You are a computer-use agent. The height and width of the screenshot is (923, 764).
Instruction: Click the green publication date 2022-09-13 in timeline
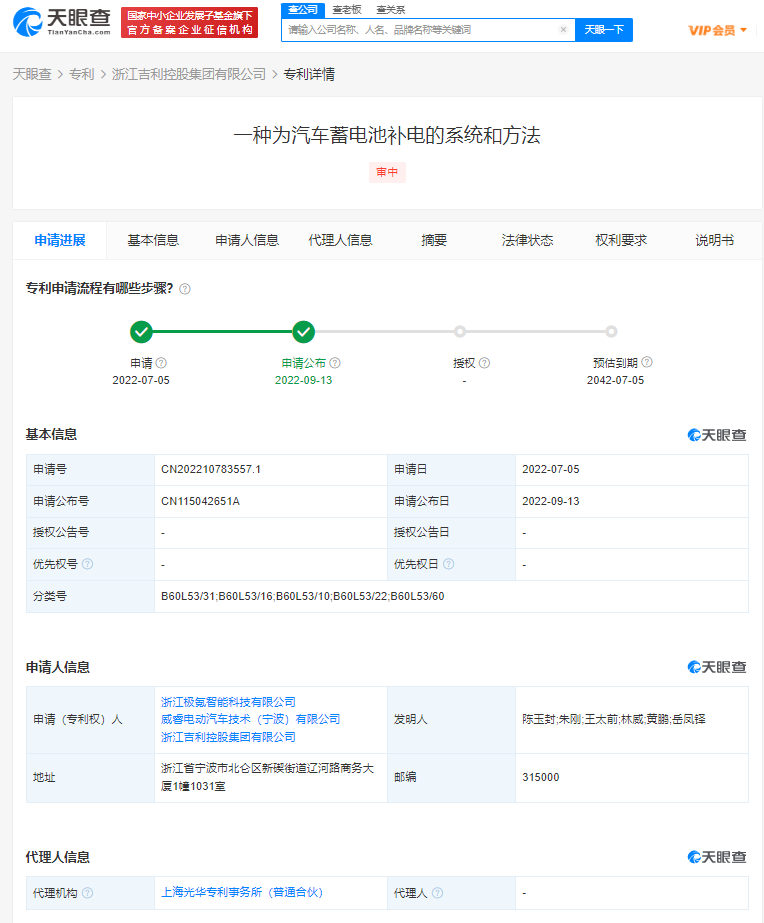pyautogui.click(x=303, y=380)
